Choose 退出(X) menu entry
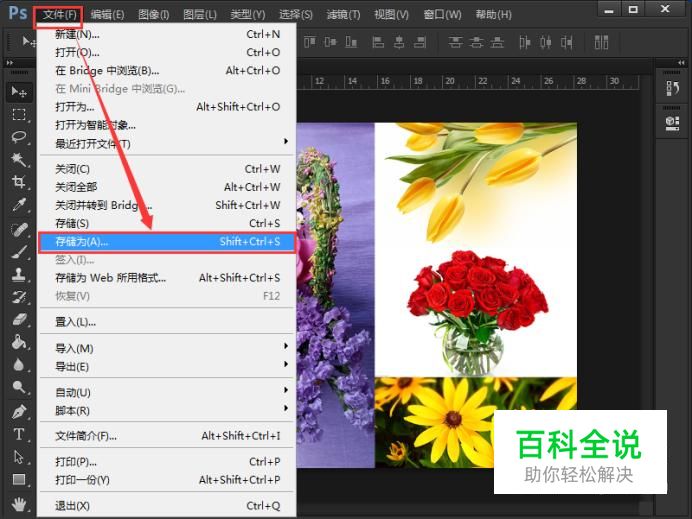Screen dimensions: 692x519 click(167, 506)
